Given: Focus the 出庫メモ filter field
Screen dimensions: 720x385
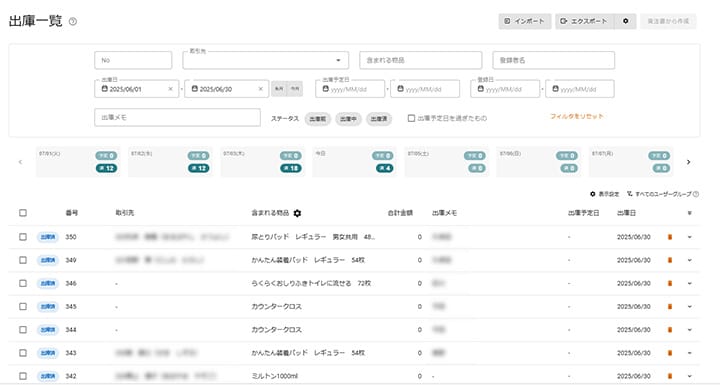Looking at the screenshot, I should [x=177, y=118].
